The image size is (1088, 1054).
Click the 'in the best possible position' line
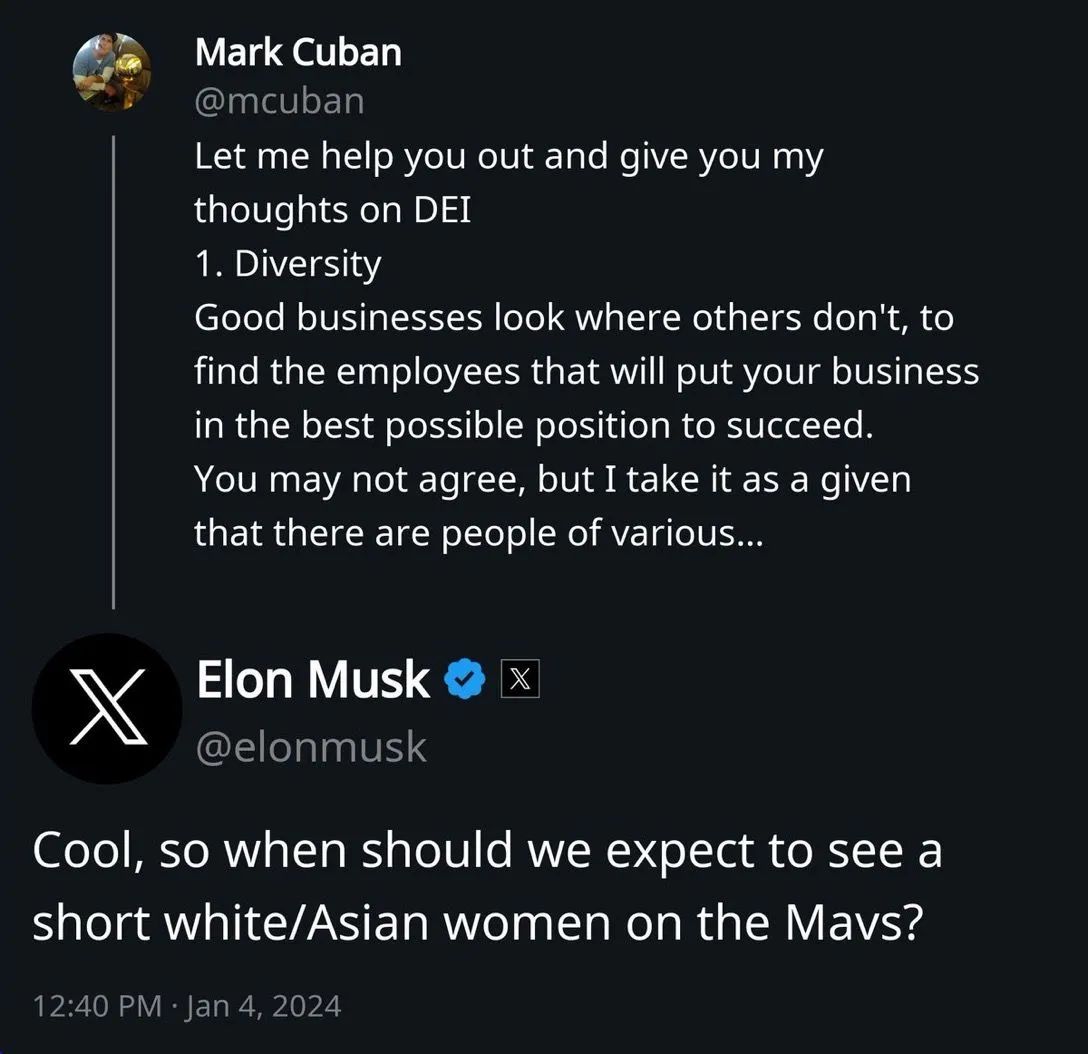[534, 425]
